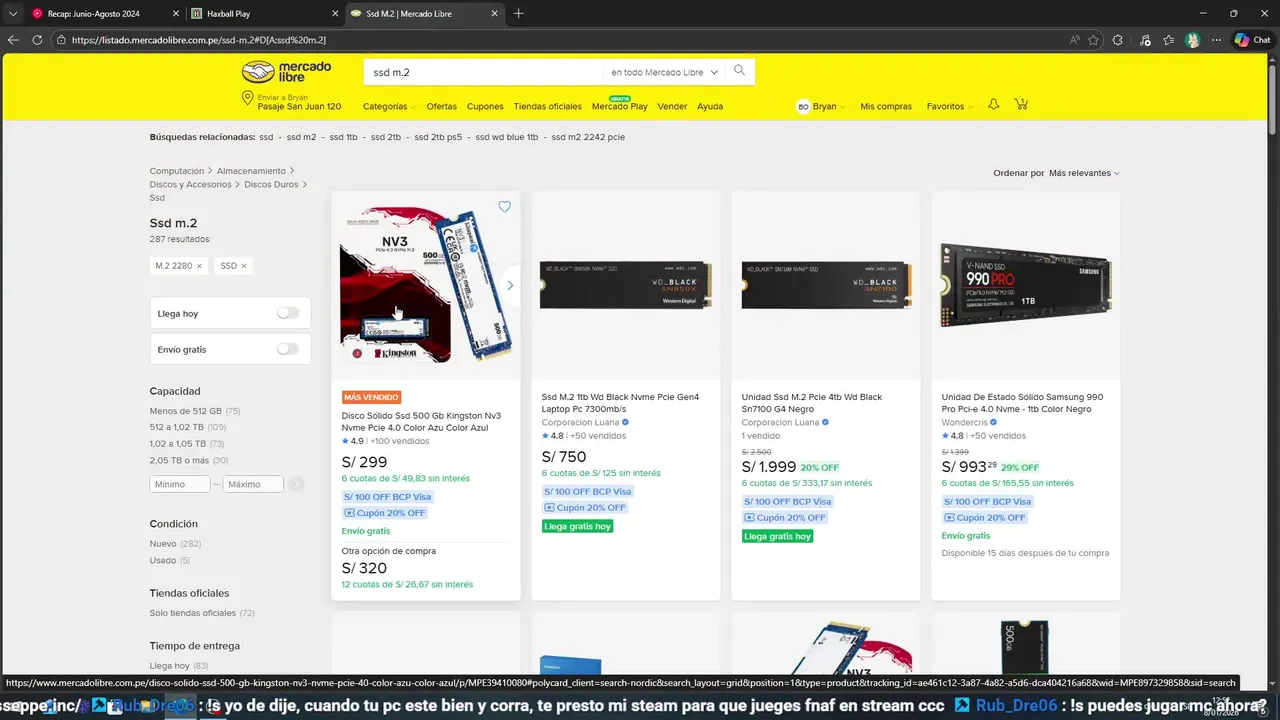This screenshot has height=720, width=1280.
Task: Click the 'ssd m.2' search box
Action: (x=485, y=72)
